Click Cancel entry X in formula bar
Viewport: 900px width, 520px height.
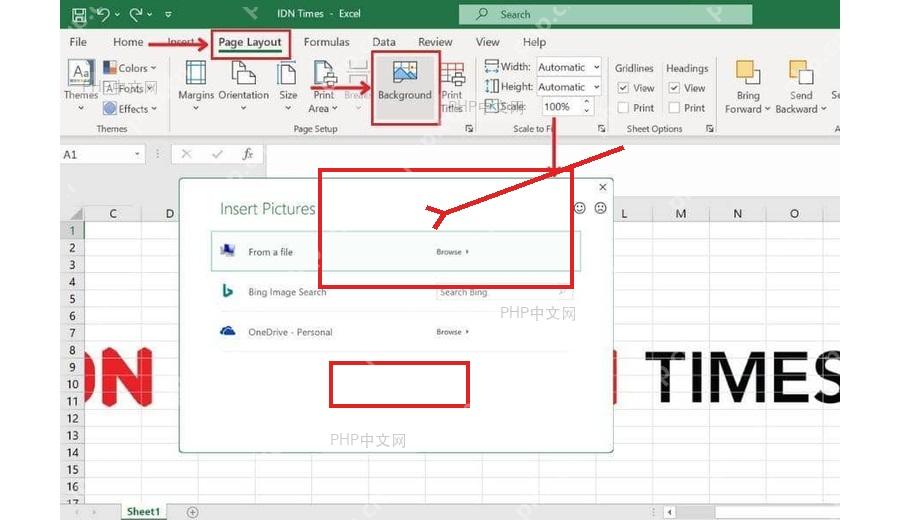186,154
